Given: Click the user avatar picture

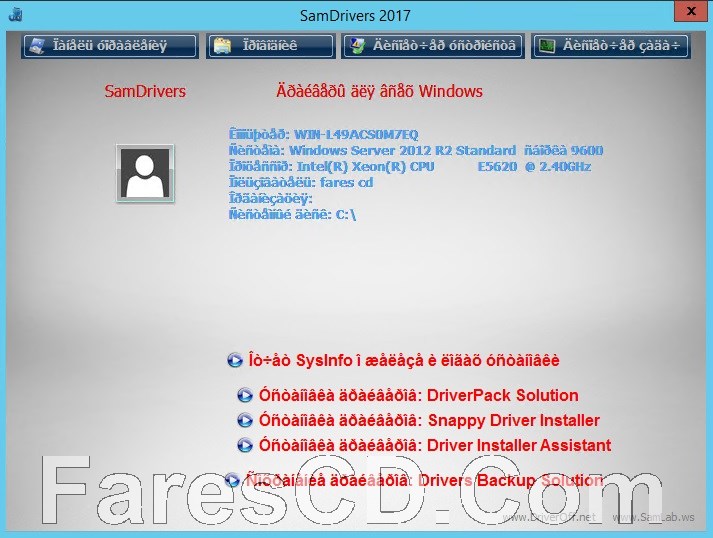Looking at the screenshot, I should (x=145, y=173).
